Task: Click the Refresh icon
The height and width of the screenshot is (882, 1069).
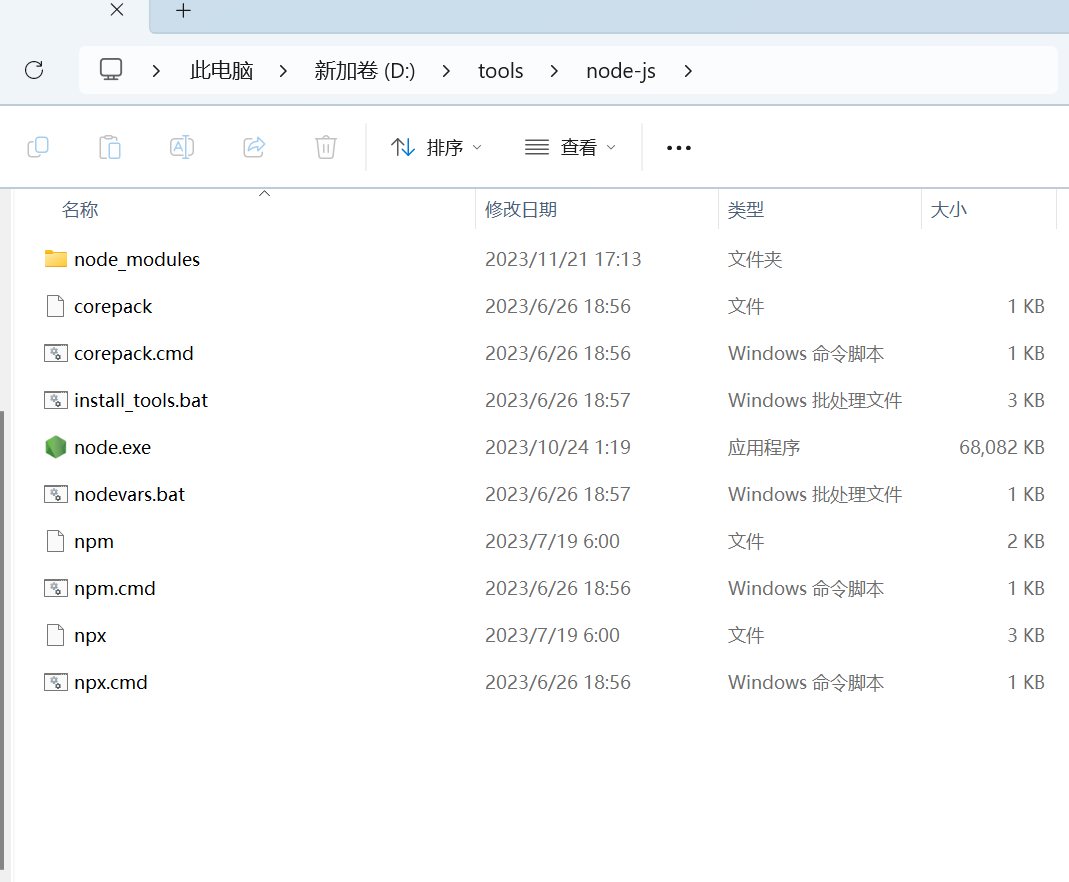Action: [34, 70]
